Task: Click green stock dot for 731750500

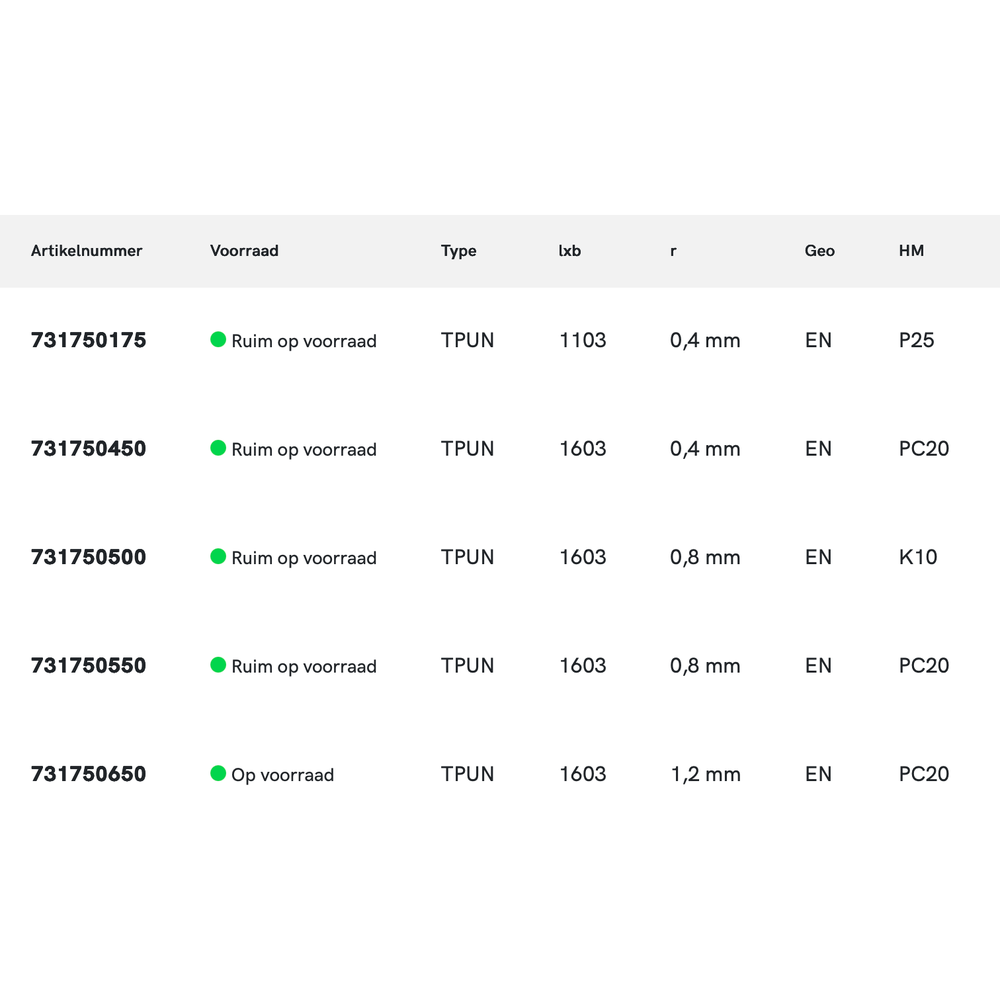Action: pos(218,557)
